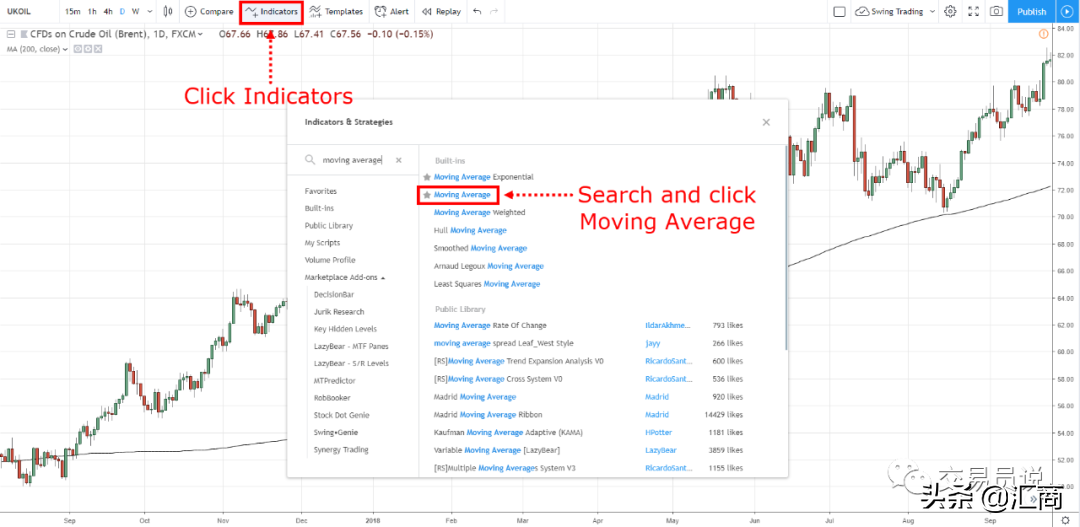This screenshot has height=527, width=1080.
Task: Open chart settings gear in top toolbar
Action: [951, 11]
